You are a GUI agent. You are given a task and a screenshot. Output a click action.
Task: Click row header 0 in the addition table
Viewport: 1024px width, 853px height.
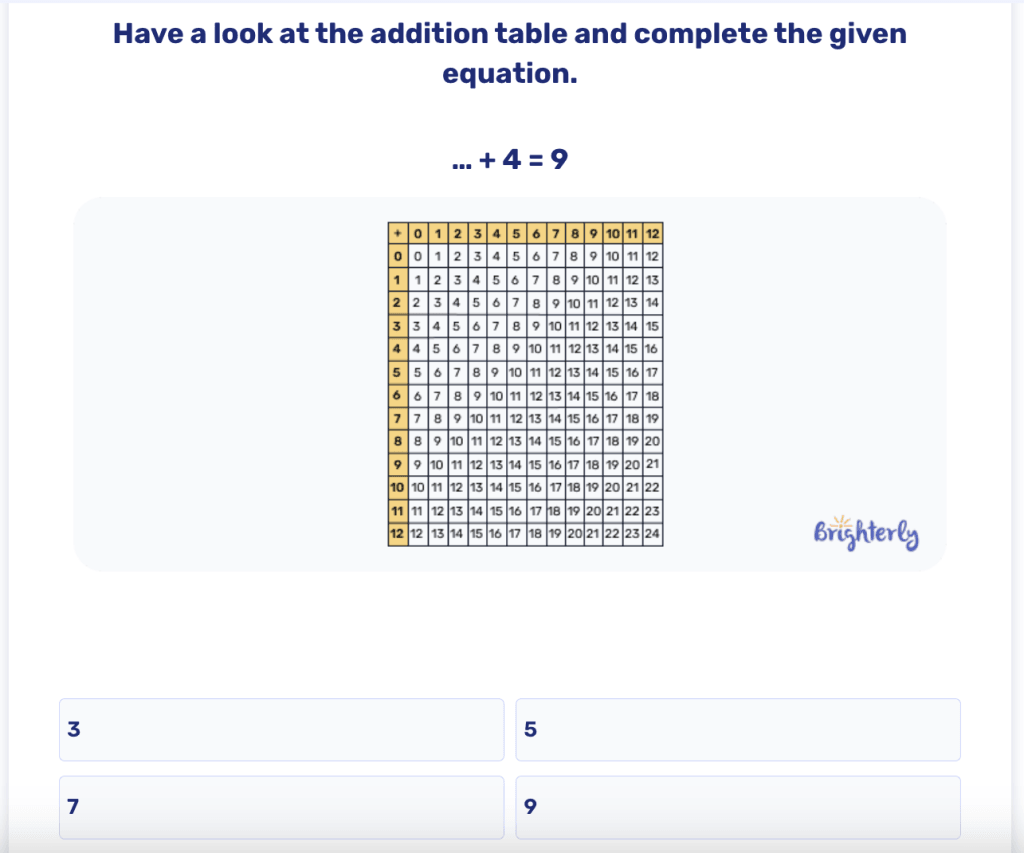(397, 256)
